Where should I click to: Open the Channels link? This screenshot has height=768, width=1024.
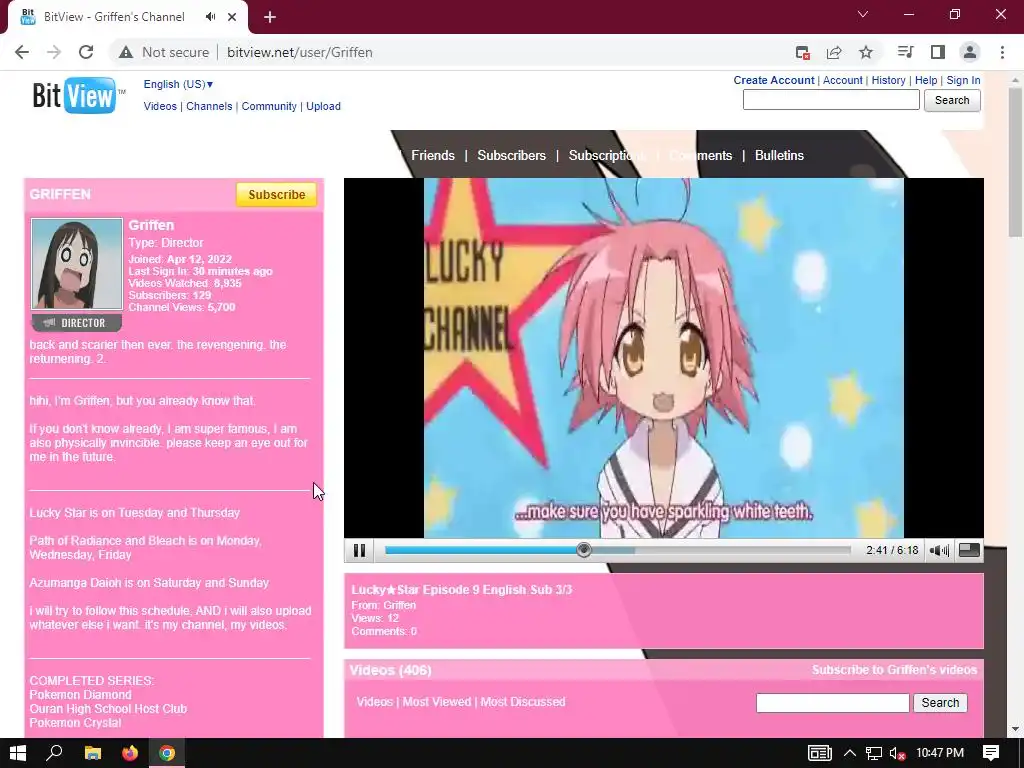[209, 106]
